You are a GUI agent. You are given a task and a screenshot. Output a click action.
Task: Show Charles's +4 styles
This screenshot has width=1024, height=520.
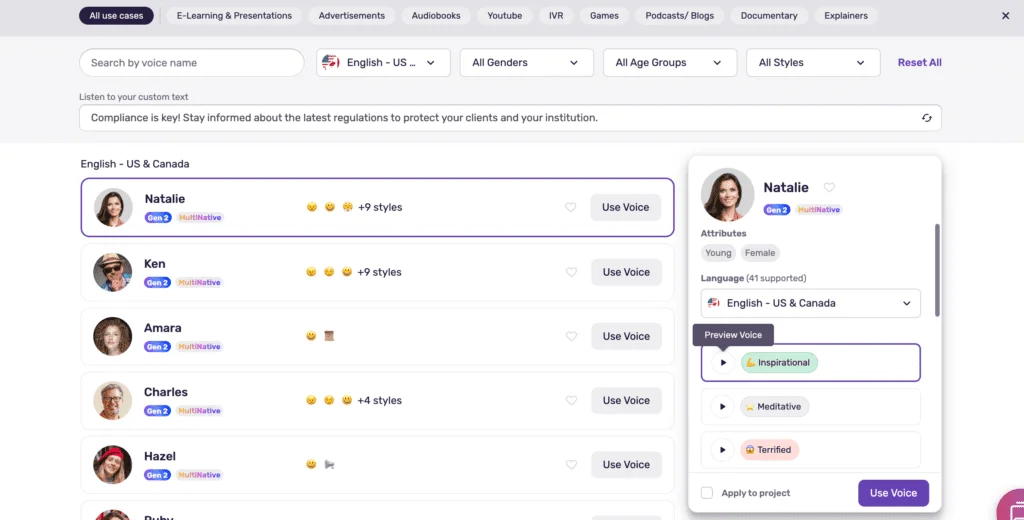point(379,400)
